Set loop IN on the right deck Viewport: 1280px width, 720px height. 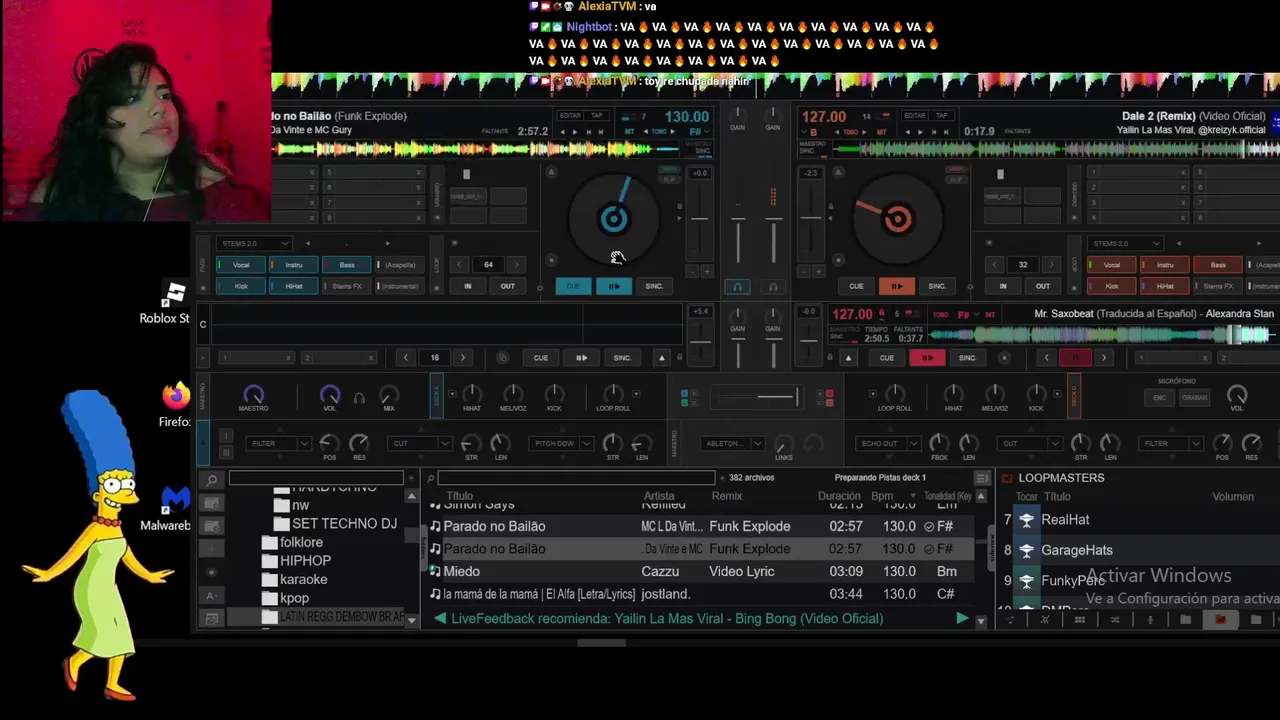[1002, 286]
